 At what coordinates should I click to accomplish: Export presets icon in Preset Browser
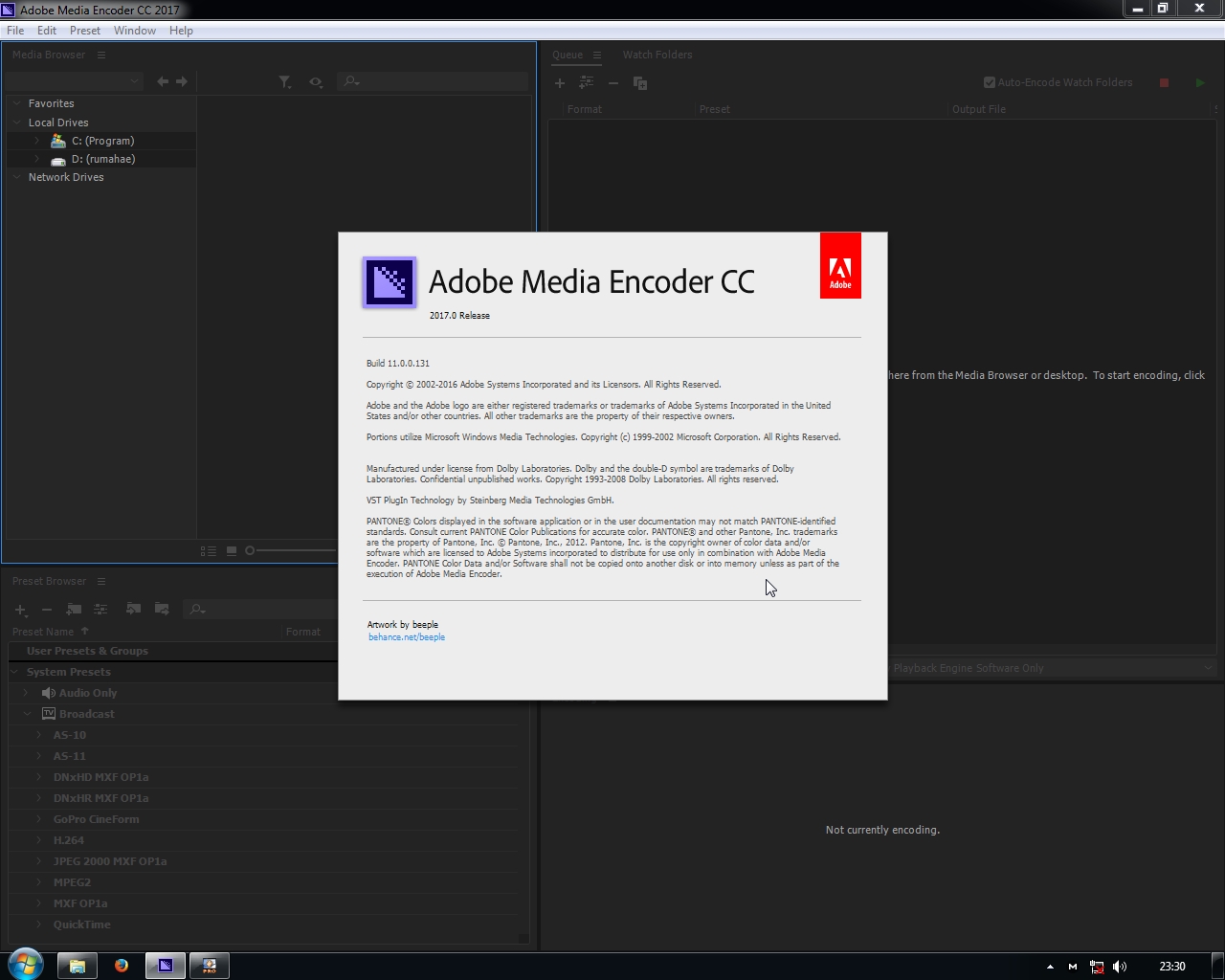point(162,609)
